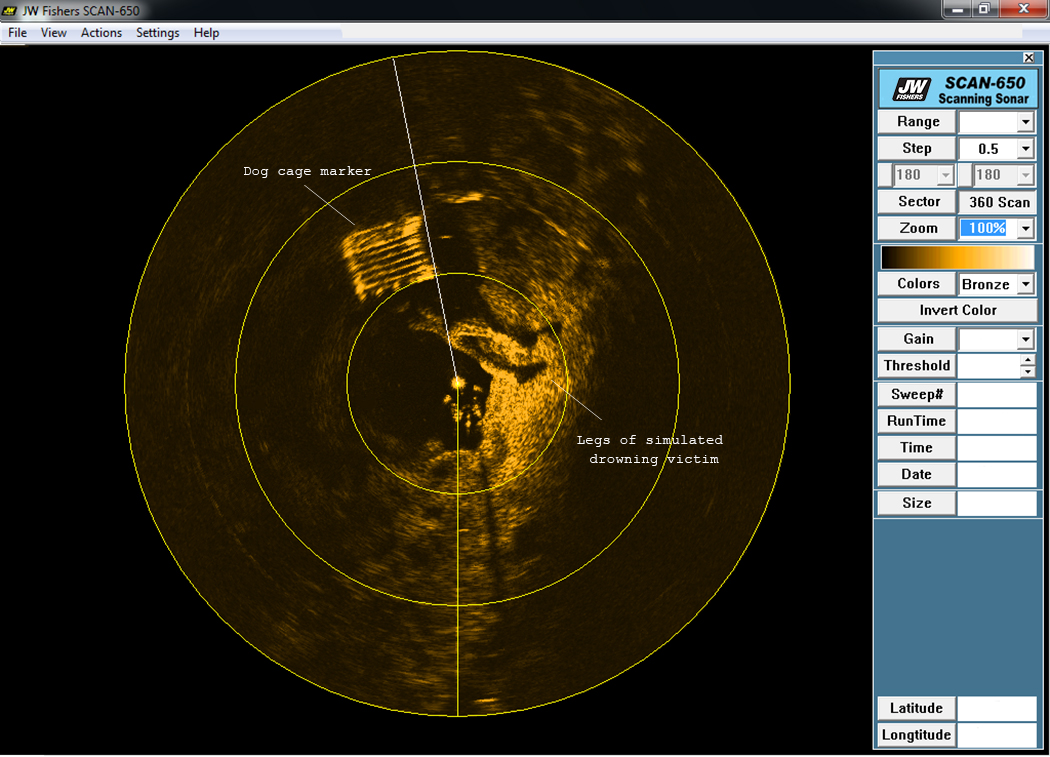
Task: Click the JW Fishers SCAN-650 logo banner
Action: tap(957, 89)
